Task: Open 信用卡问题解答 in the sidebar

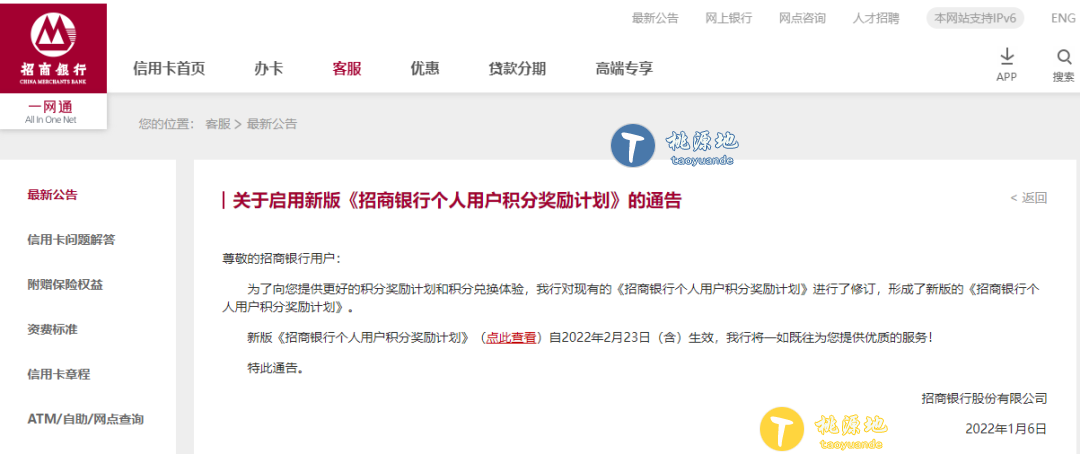Action: [x=71, y=240]
